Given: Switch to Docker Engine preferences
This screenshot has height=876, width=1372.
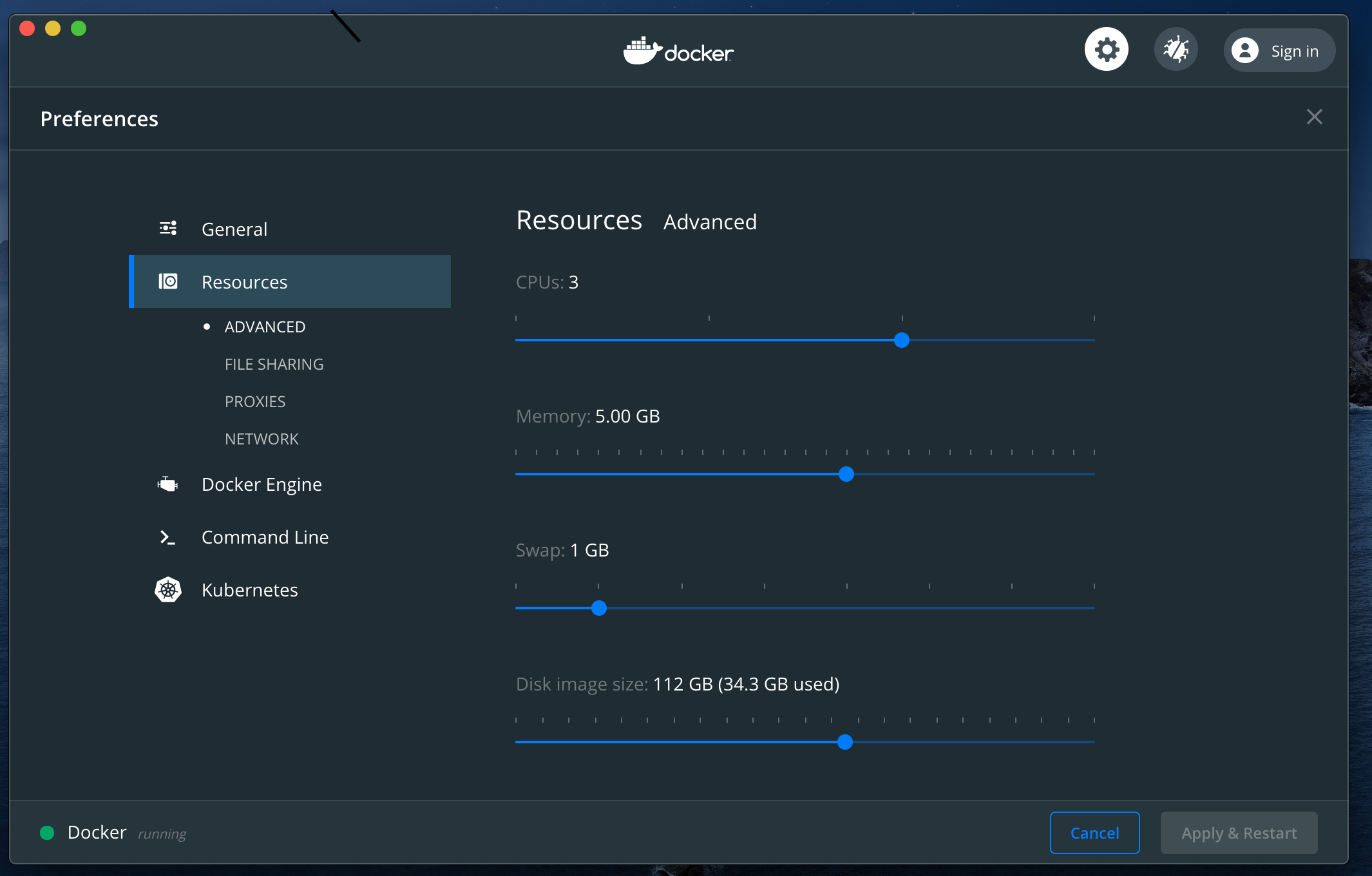Looking at the screenshot, I should click(262, 484).
